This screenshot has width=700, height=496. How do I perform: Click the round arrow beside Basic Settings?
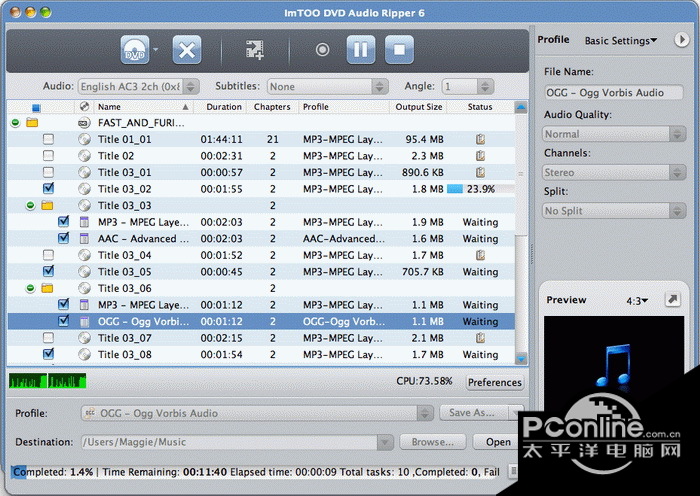pyautogui.click(x=682, y=40)
